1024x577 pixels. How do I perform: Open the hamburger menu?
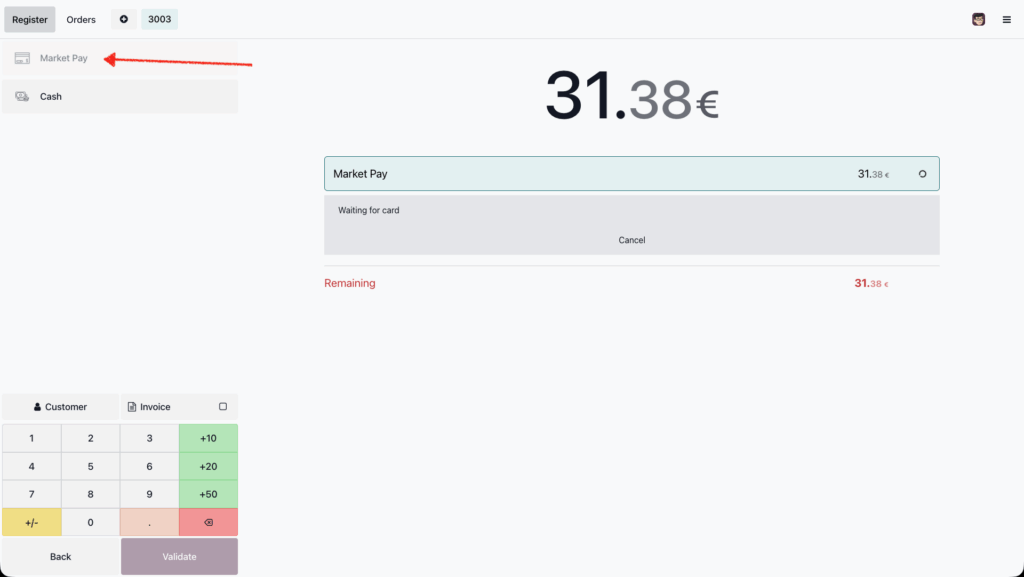pyautogui.click(x=1006, y=20)
